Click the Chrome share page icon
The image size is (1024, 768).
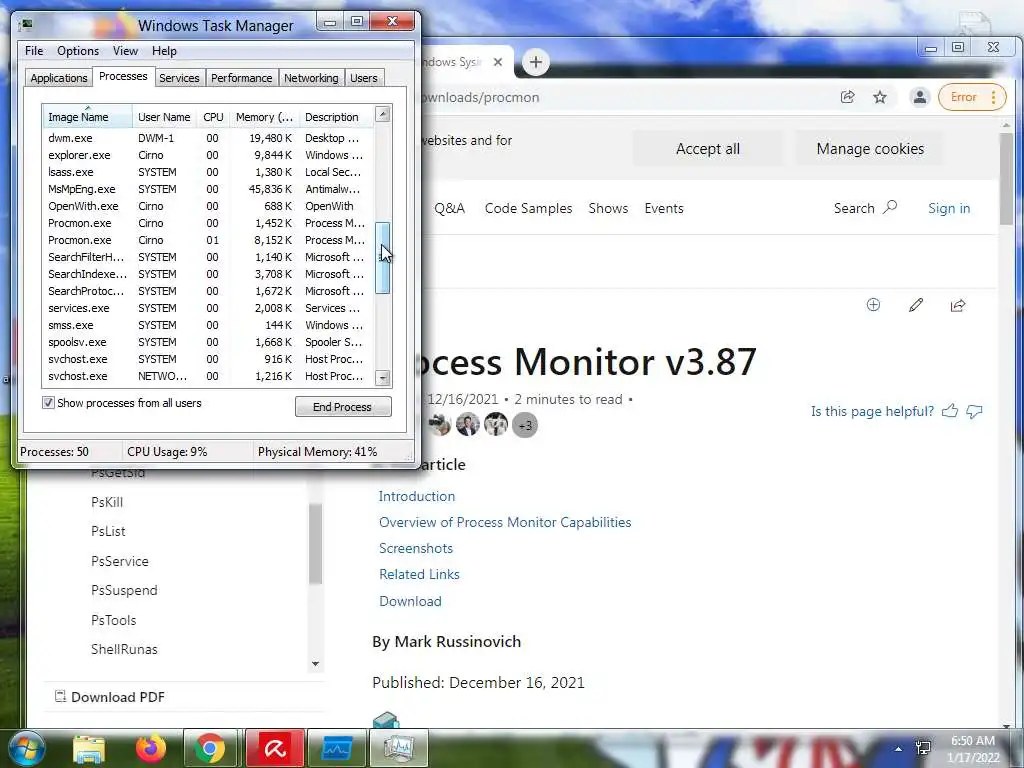tap(847, 97)
